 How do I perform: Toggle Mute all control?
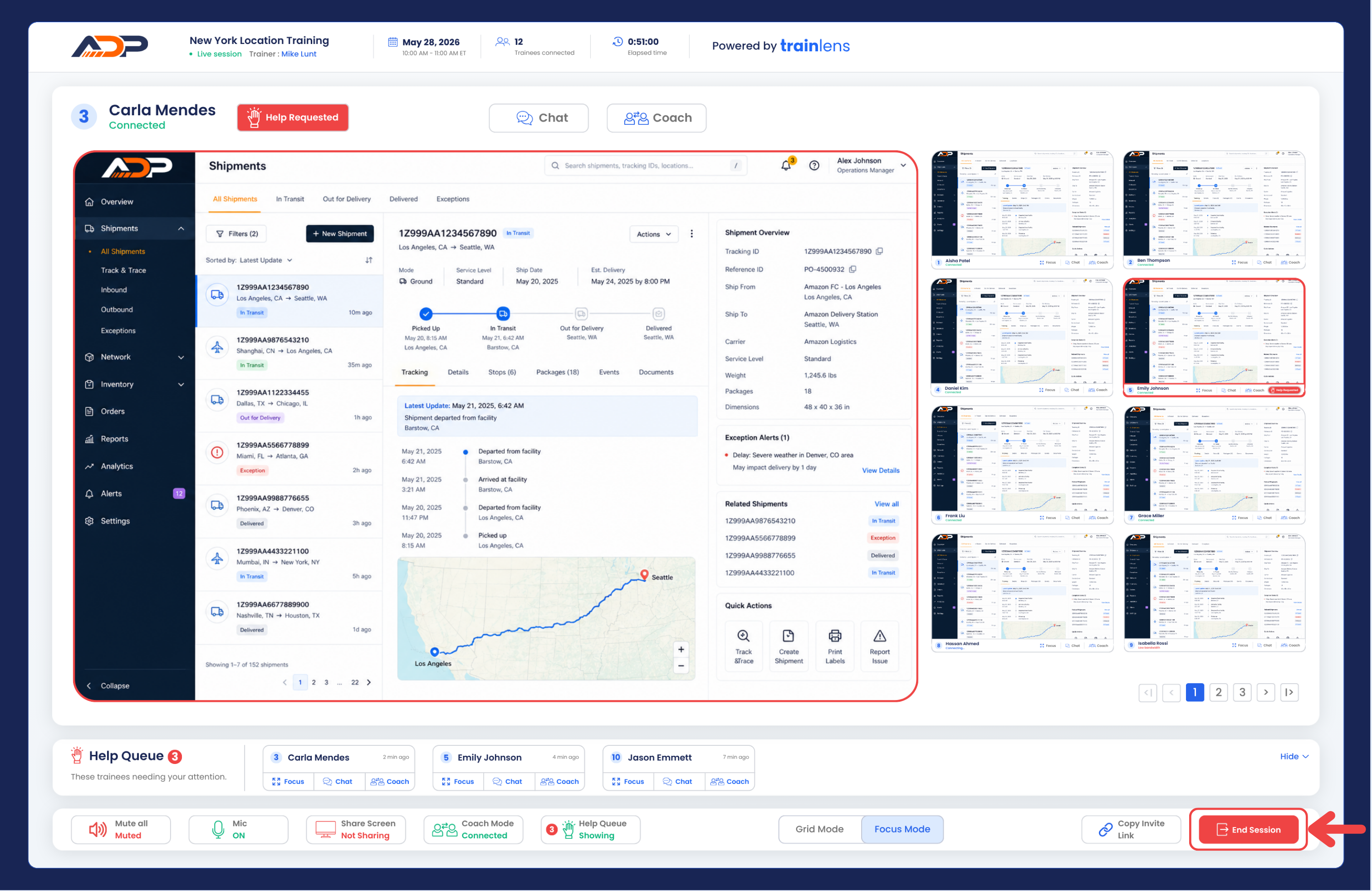pyautogui.click(x=121, y=829)
